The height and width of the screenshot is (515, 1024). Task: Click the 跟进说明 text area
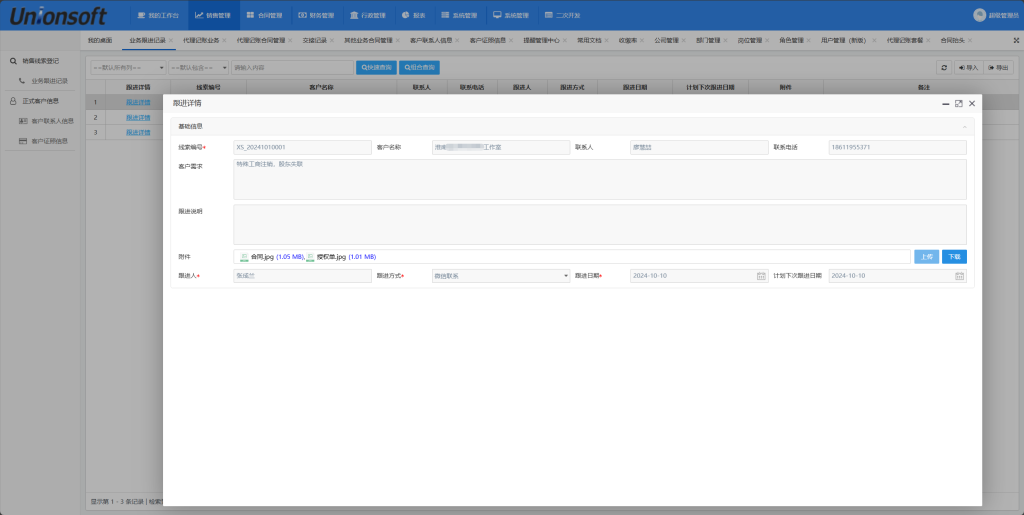pyautogui.click(x=600, y=225)
